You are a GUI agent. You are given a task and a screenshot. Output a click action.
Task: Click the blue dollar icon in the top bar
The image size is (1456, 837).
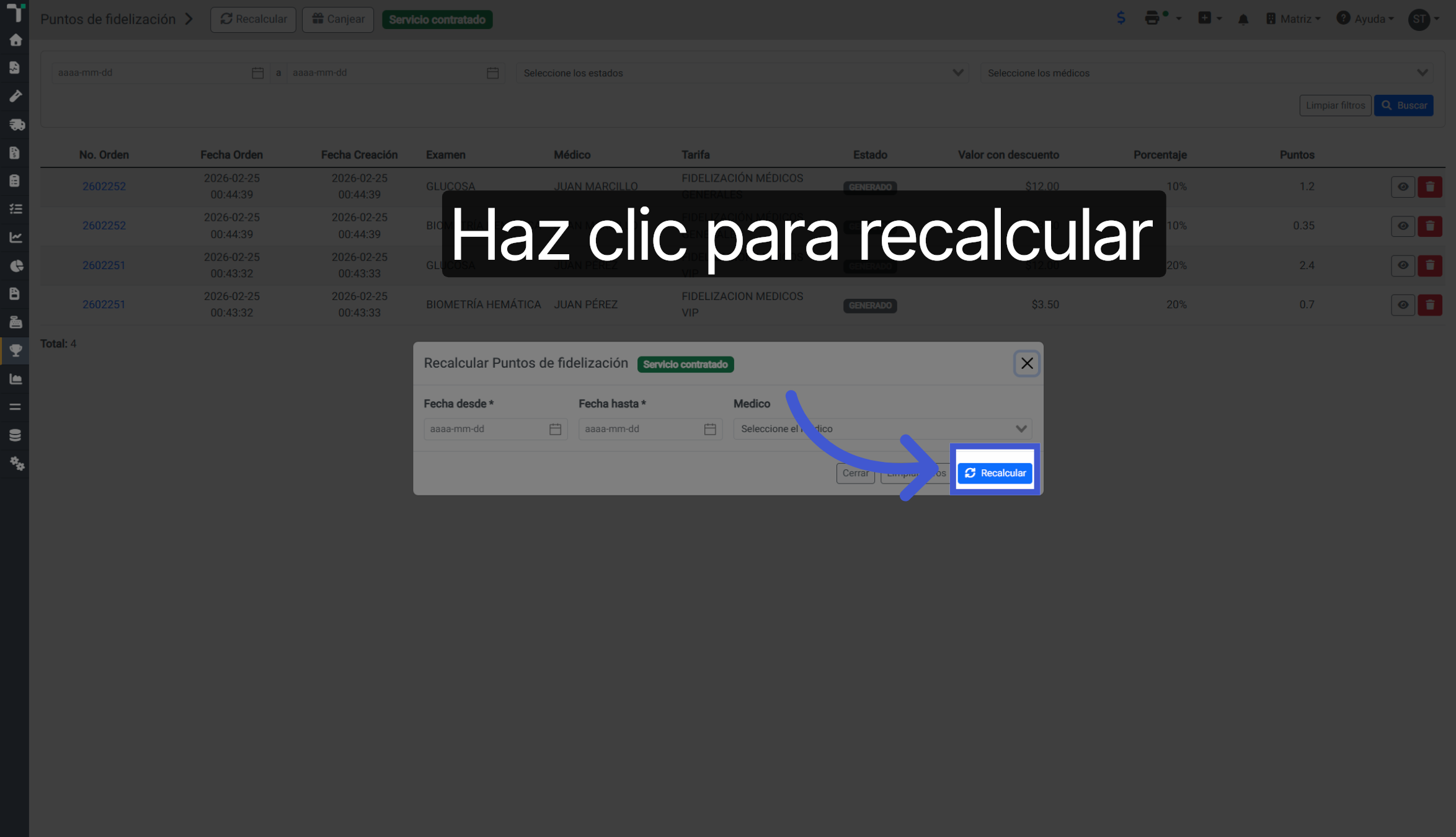tap(1121, 18)
